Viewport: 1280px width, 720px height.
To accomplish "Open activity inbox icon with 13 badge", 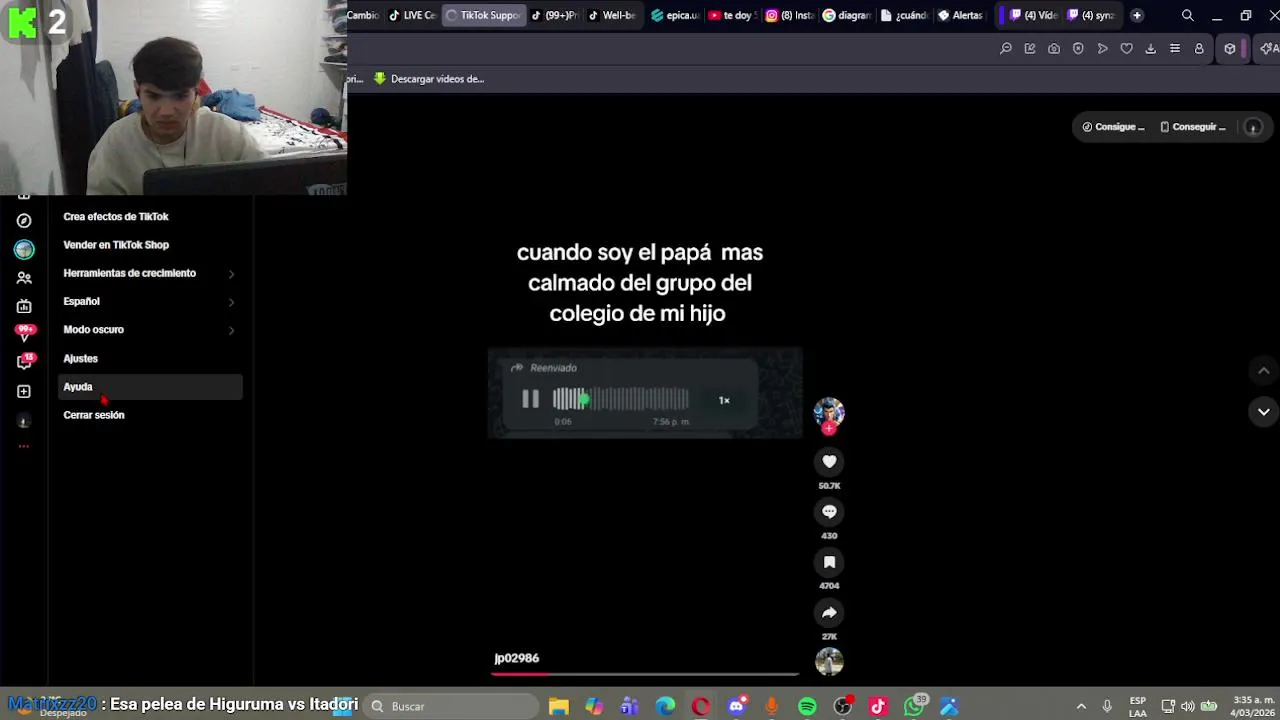I will coord(24,362).
